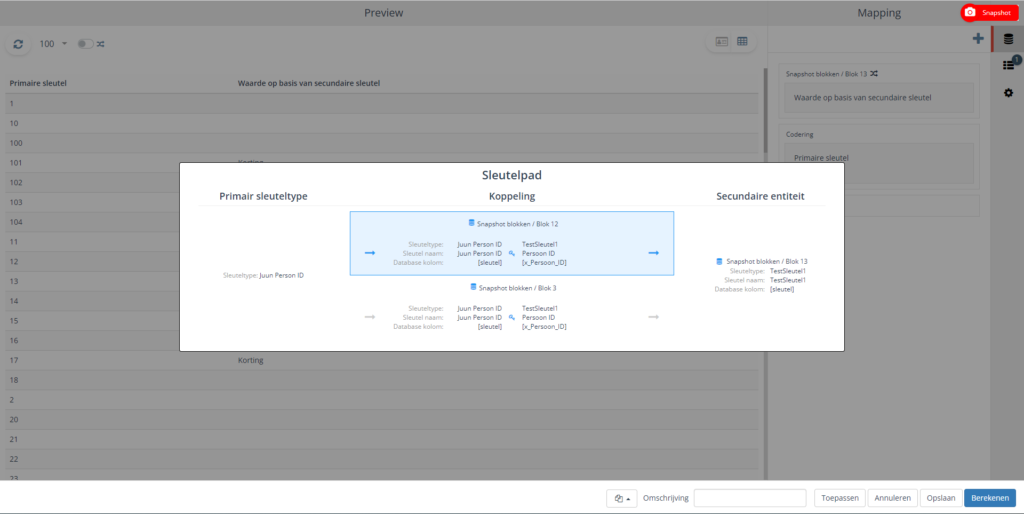Switch to card view icon
1024x514 pixels.
pyautogui.click(x=722, y=42)
